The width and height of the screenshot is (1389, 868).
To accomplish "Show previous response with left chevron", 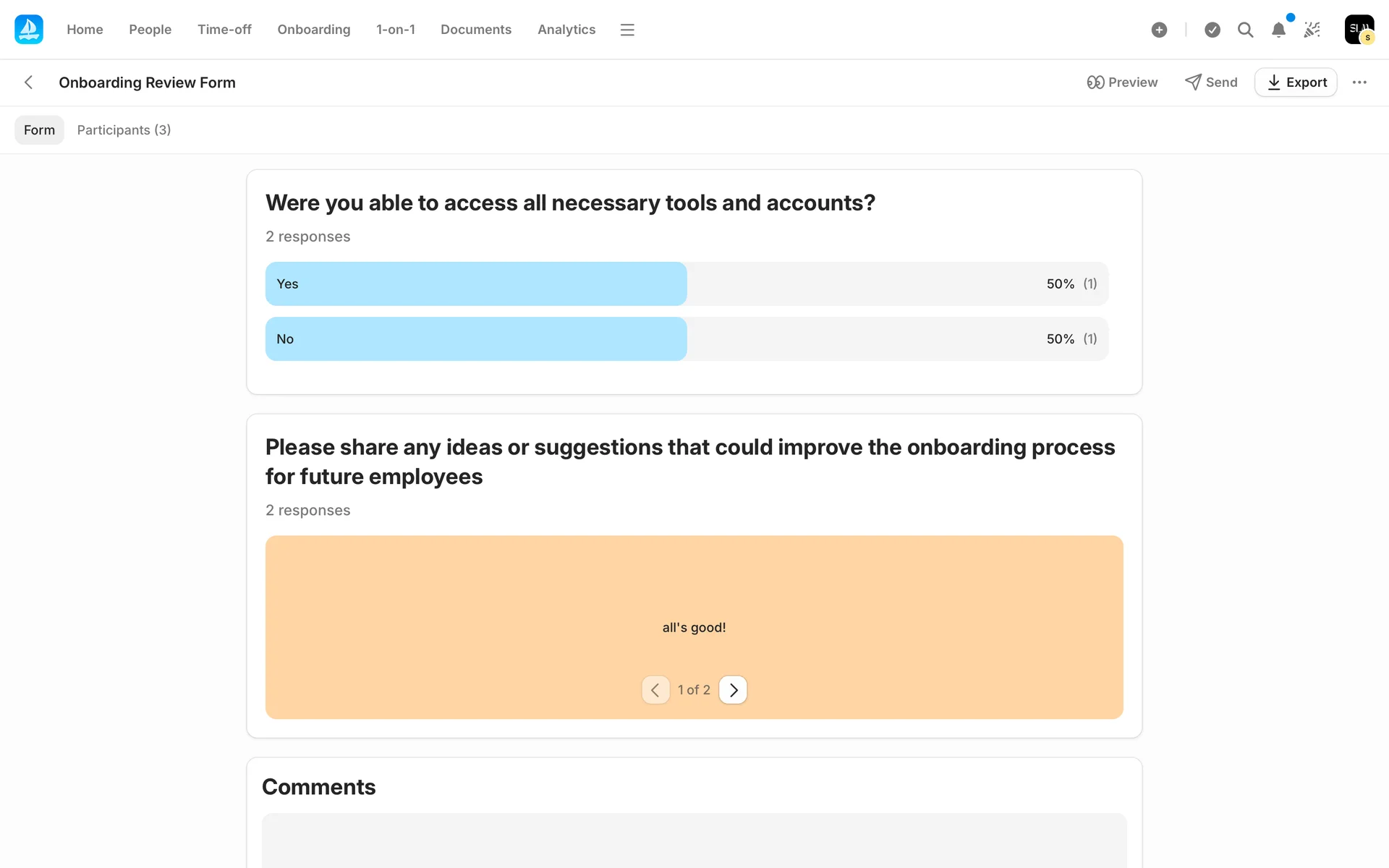I will pos(655,690).
